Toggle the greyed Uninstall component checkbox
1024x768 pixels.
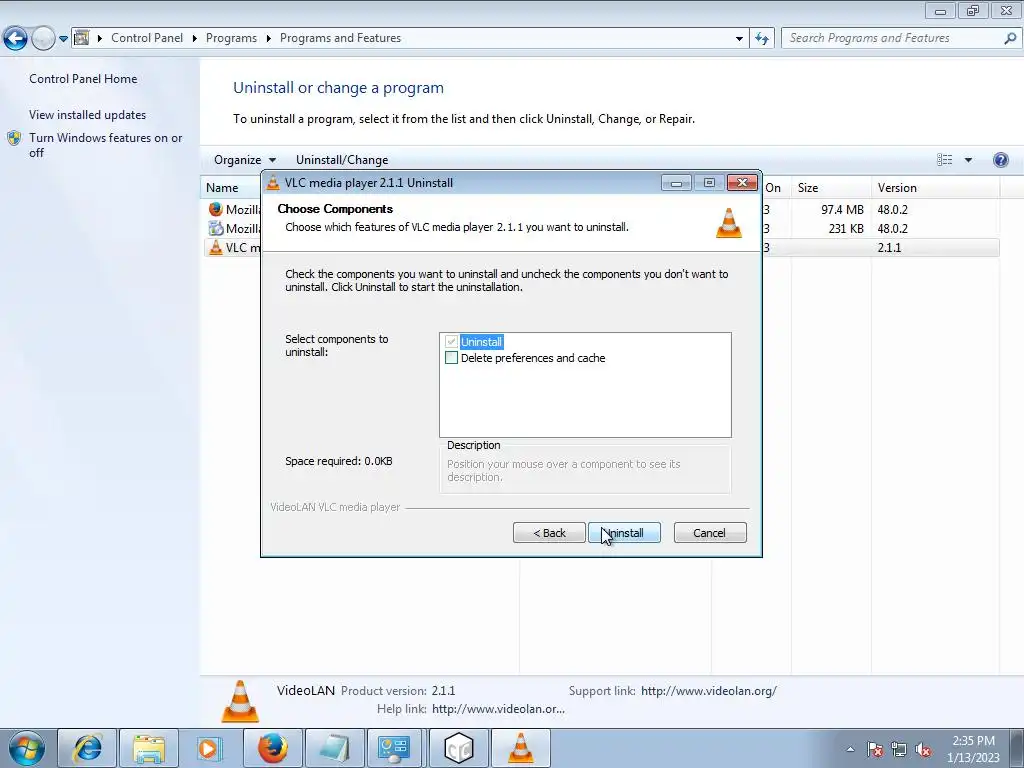pyautogui.click(x=451, y=342)
